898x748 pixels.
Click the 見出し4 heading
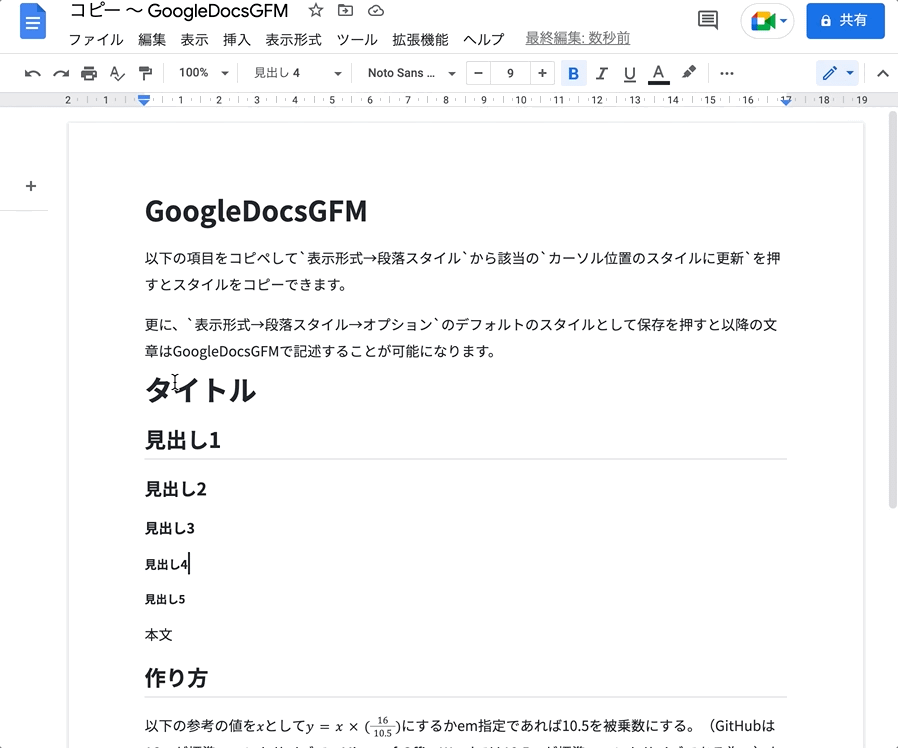166,564
